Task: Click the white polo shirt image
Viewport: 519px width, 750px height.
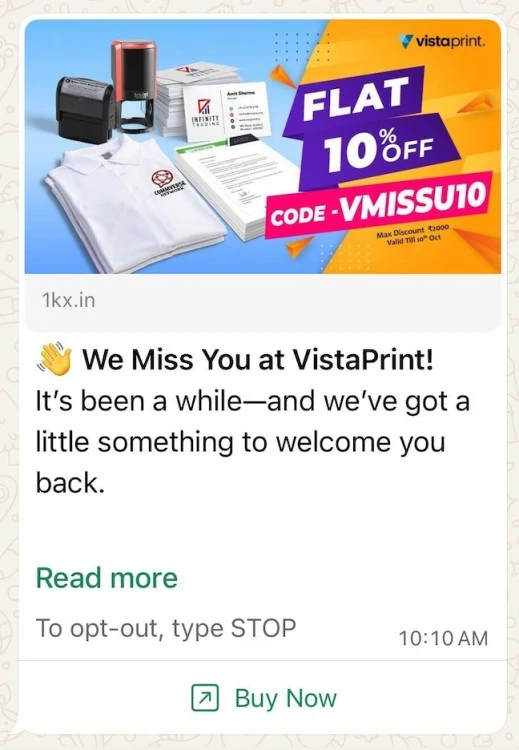Action: point(134,203)
